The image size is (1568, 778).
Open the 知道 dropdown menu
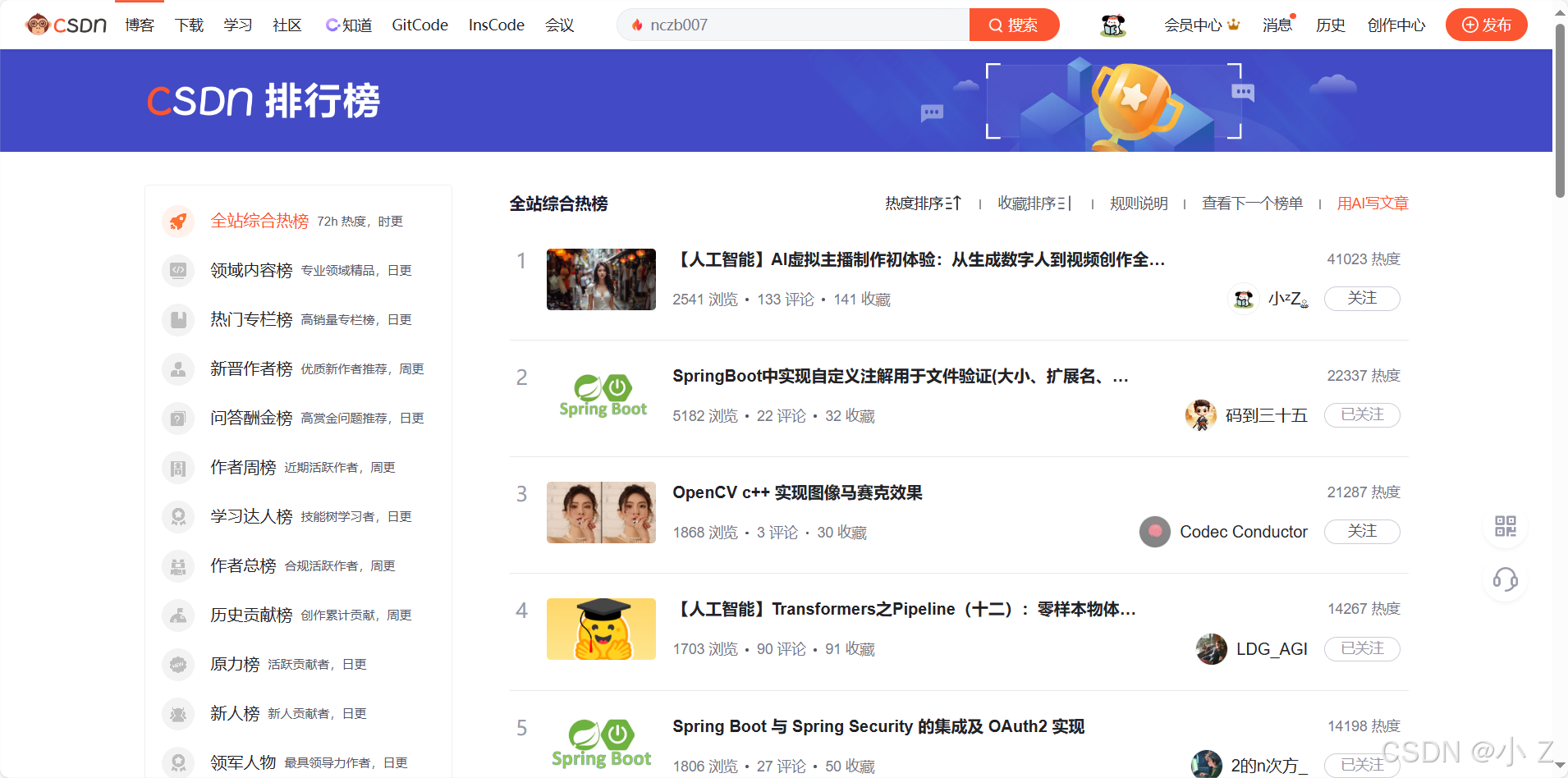click(348, 25)
